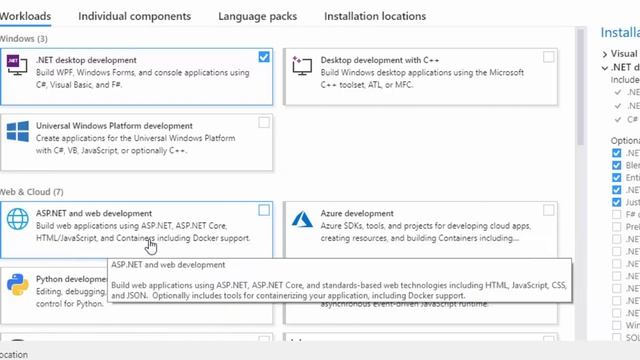Uncheck the optional 'Enti…' component

pyautogui.click(x=617, y=178)
